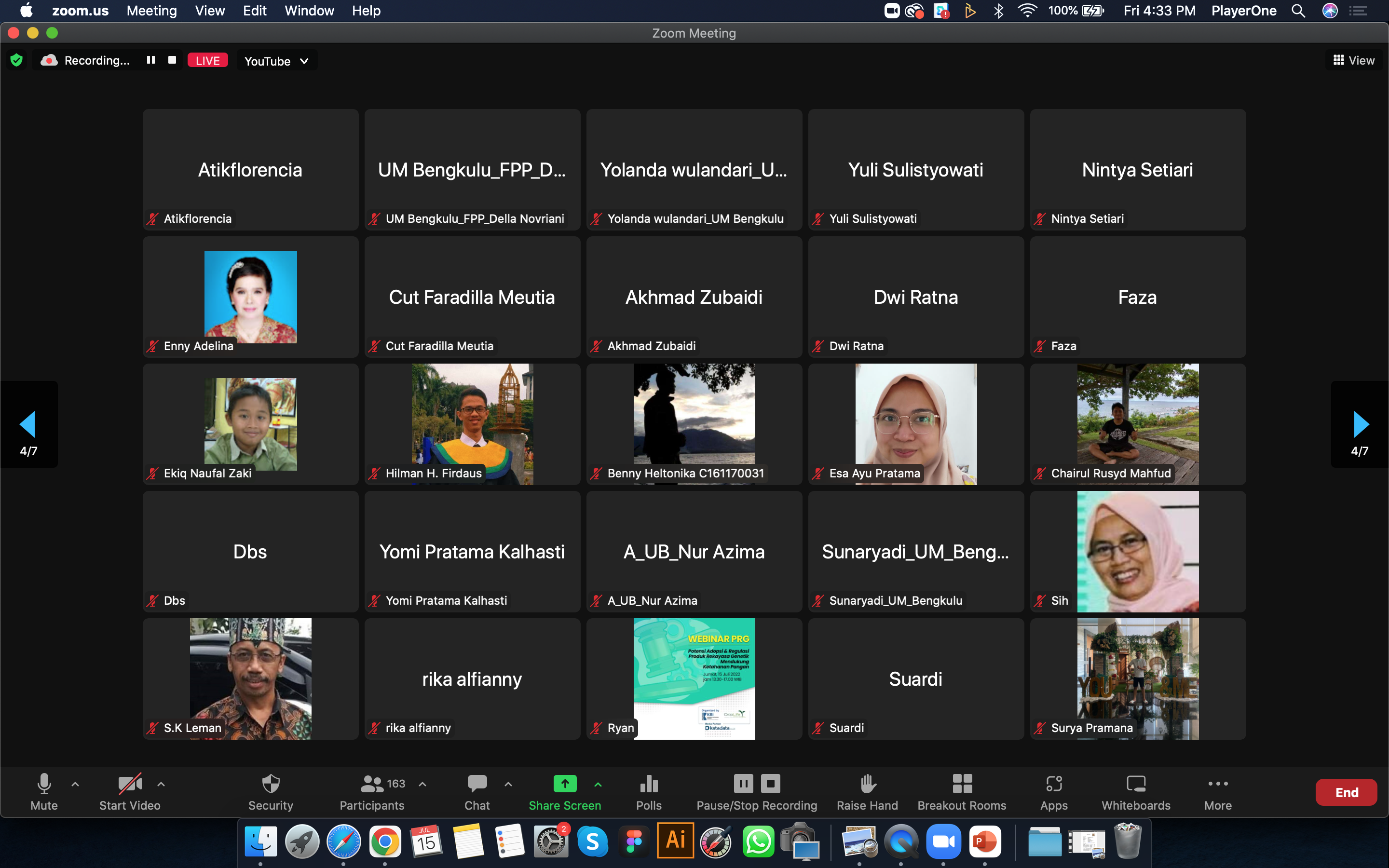Open Spotlight search in menu bar
The image size is (1389, 868).
click(x=1298, y=11)
